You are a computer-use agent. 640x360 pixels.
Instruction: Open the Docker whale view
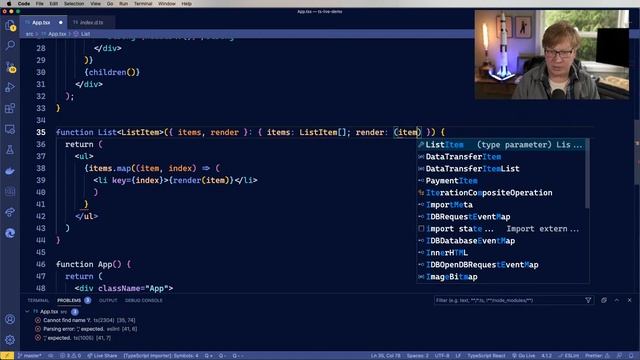10,171
